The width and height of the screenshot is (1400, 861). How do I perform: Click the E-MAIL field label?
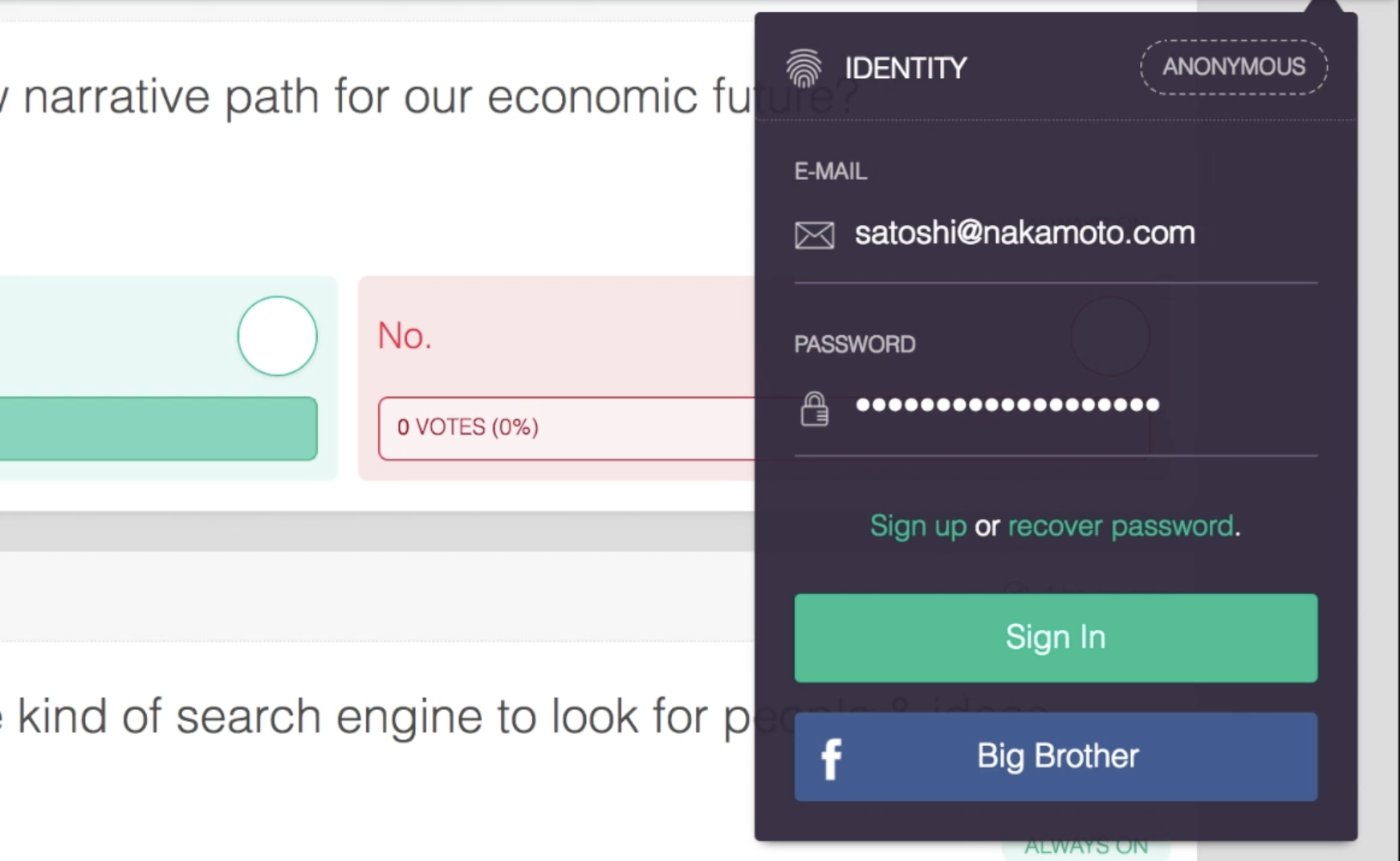coord(830,171)
